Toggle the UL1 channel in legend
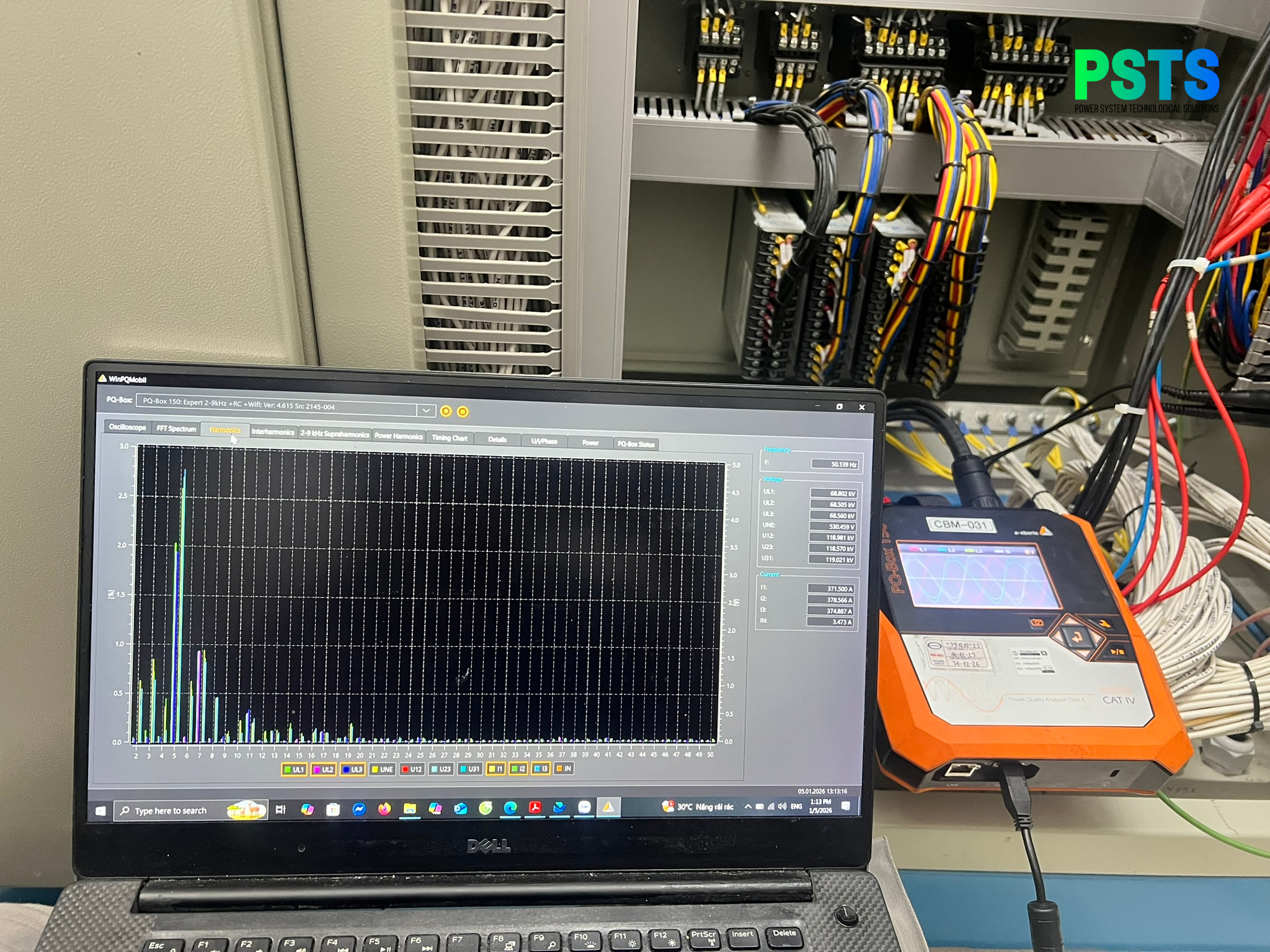The width and height of the screenshot is (1270, 952). 294,769
